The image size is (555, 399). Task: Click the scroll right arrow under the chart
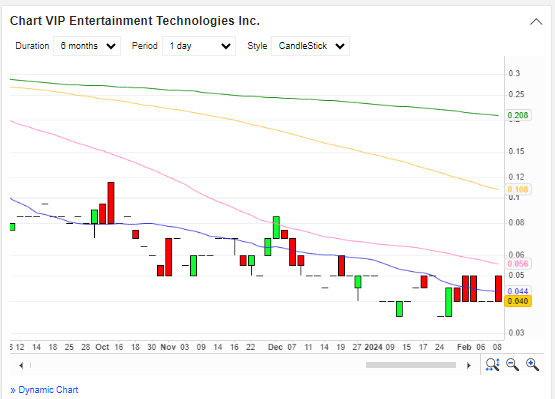point(469,365)
